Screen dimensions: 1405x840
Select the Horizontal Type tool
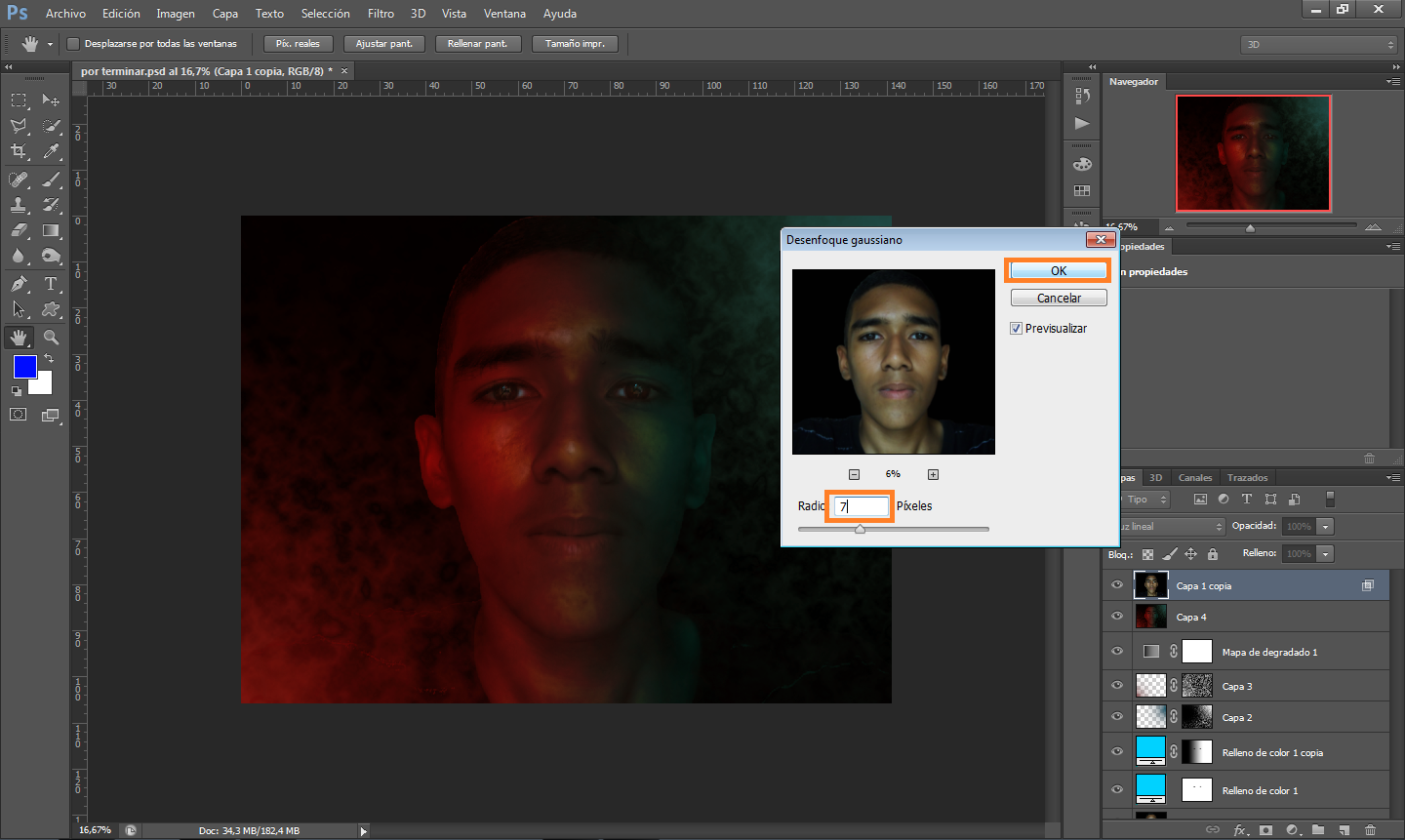(51, 284)
